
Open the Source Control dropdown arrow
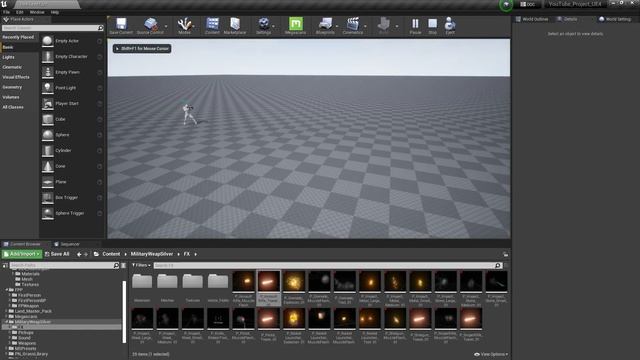(166, 27)
